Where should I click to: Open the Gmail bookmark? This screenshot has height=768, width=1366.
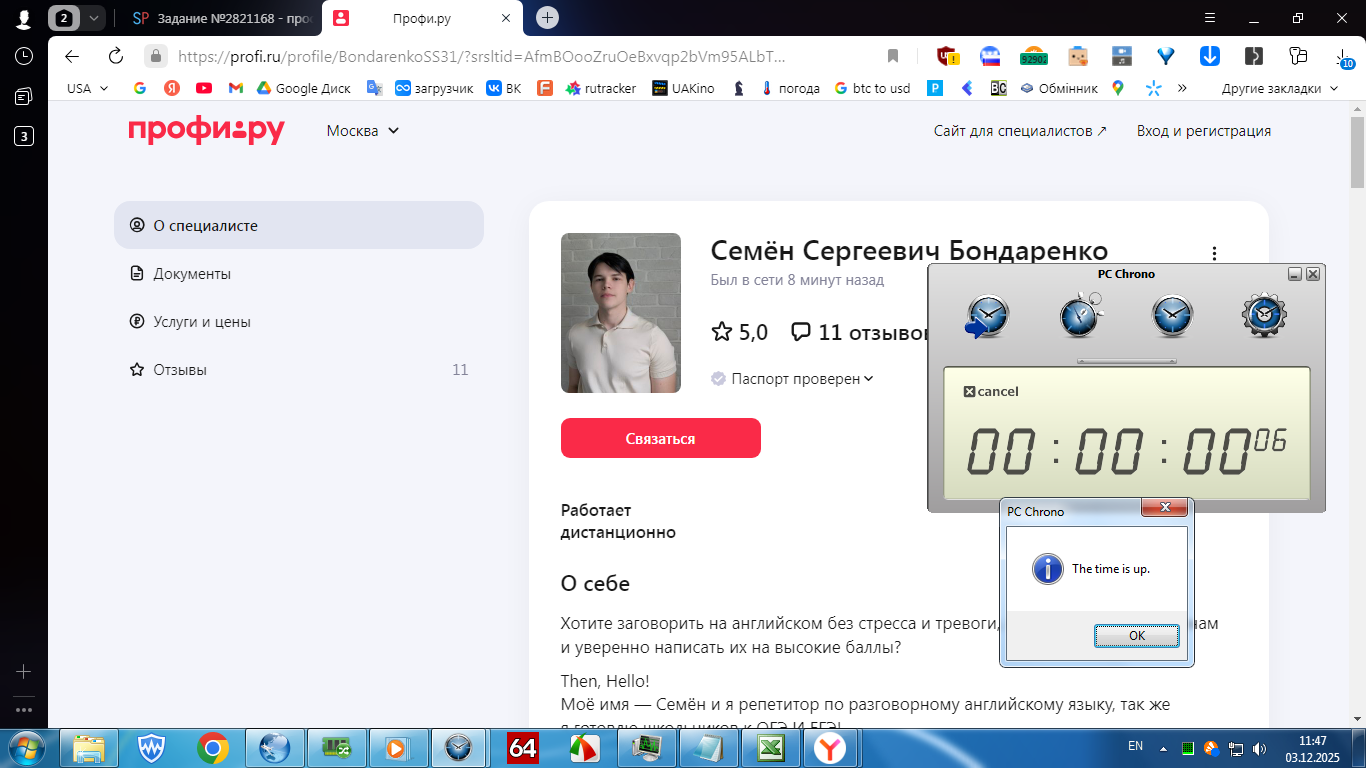236,88
